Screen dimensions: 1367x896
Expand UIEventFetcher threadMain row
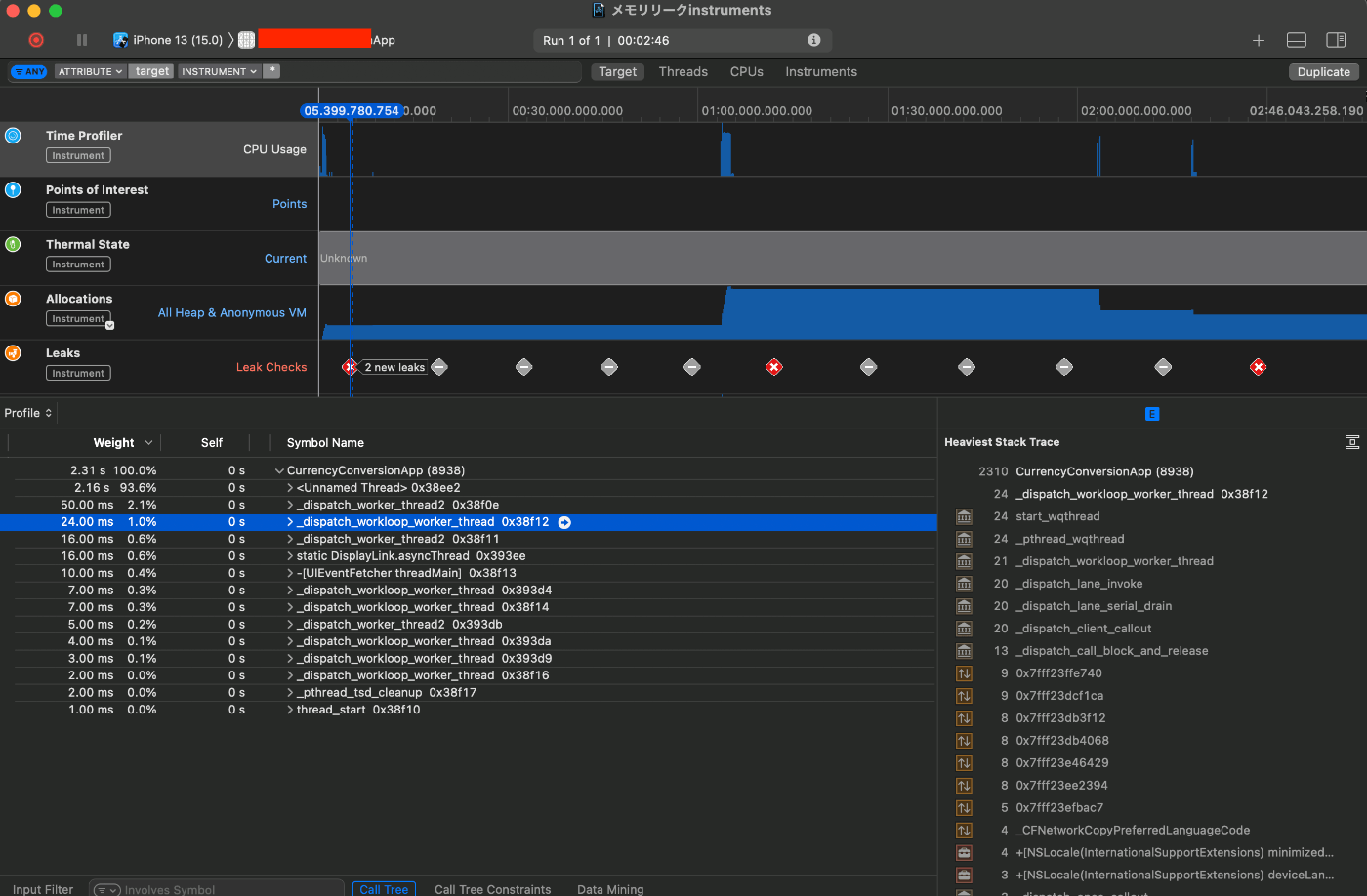[290, 573]
